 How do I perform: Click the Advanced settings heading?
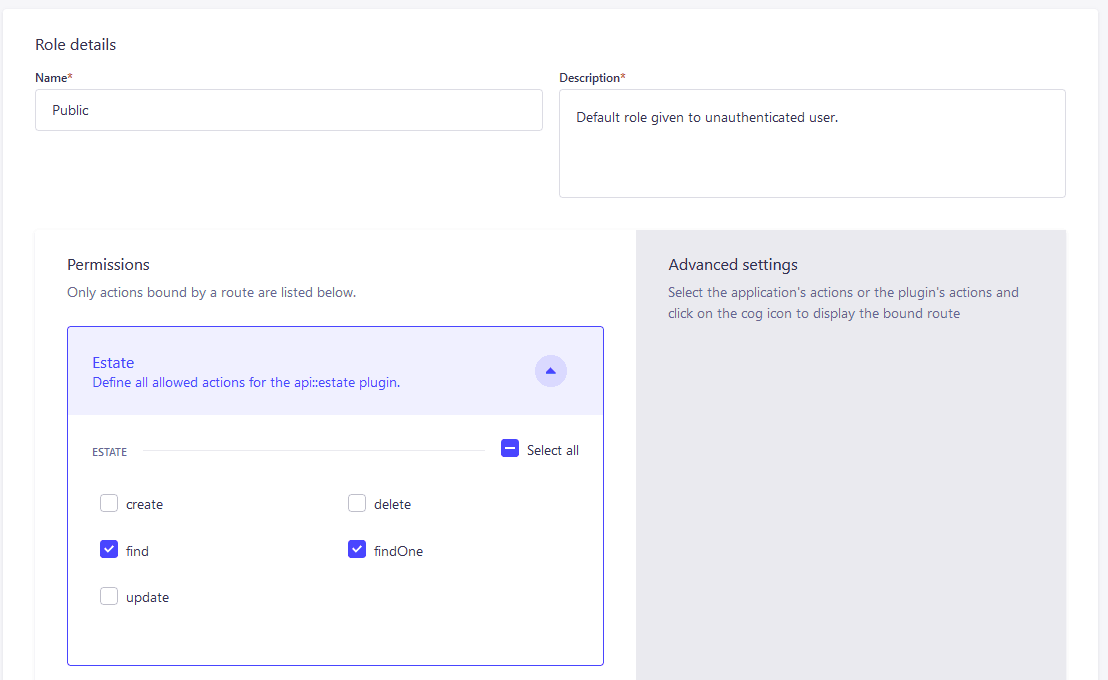732,264
